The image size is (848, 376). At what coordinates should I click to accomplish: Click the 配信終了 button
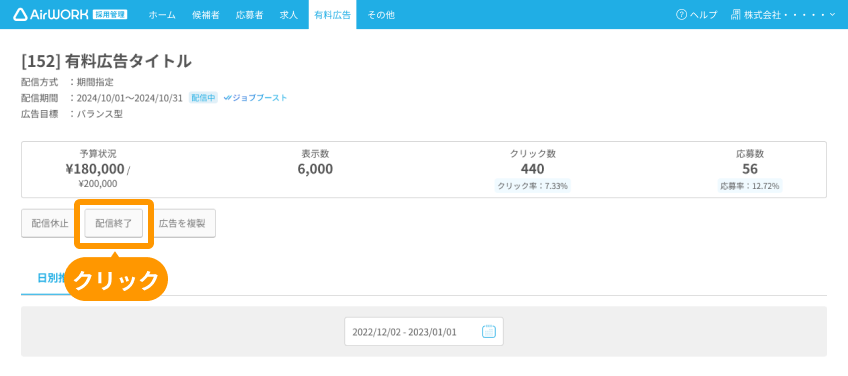114,223
